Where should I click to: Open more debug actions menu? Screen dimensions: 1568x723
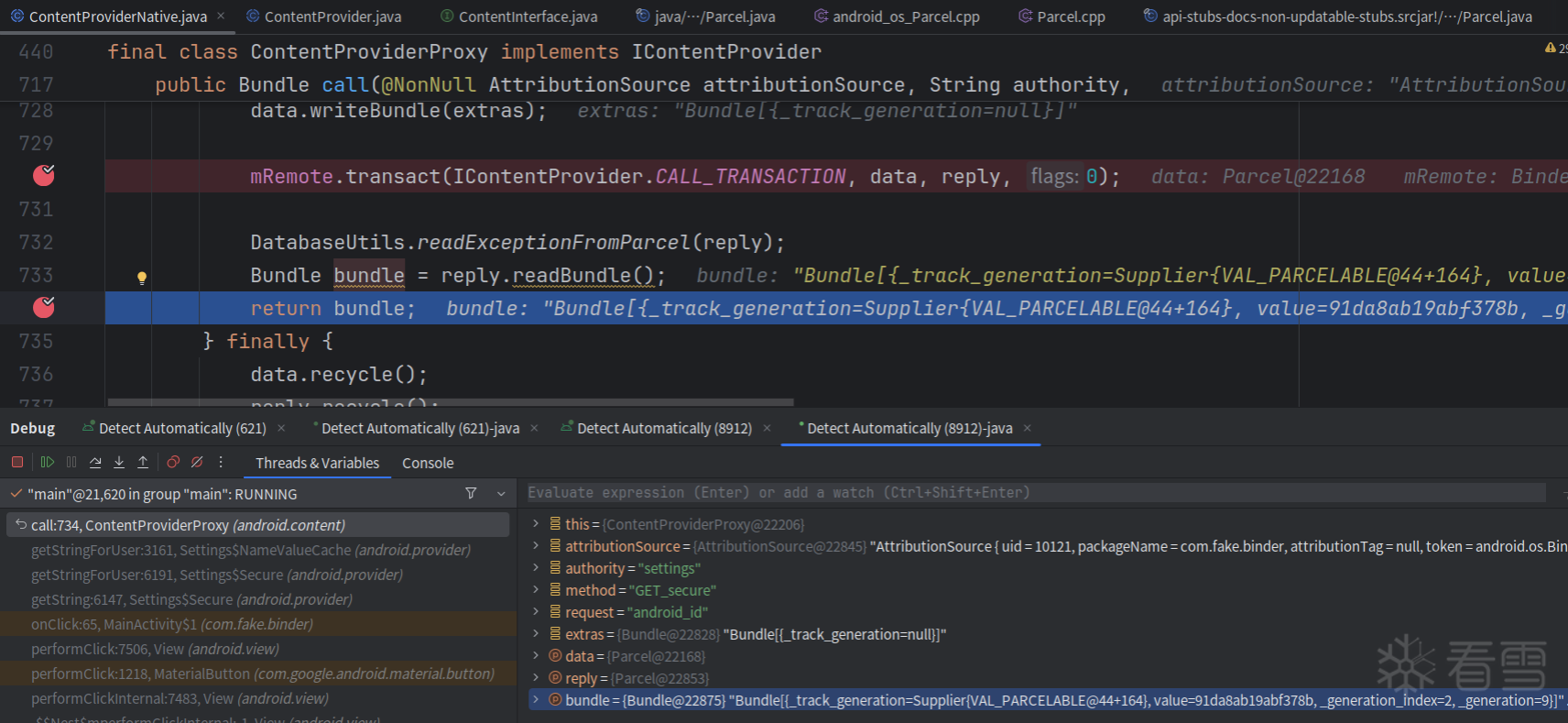pyautogui.click(x=221, y=463)
